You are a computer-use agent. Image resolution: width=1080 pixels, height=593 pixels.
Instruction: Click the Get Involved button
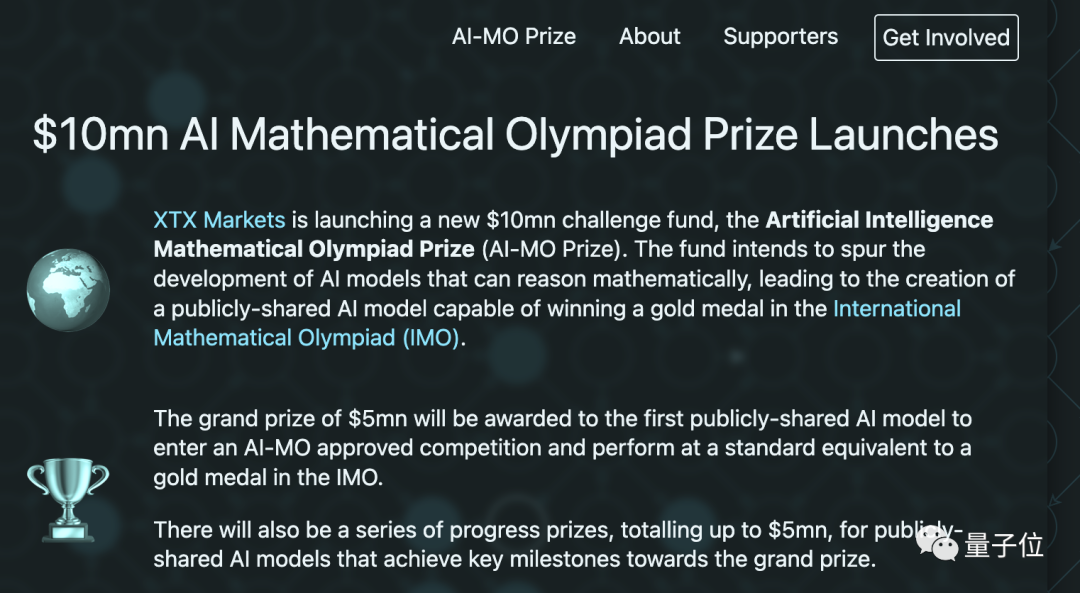pyautogui.click(x=946, y=37)
